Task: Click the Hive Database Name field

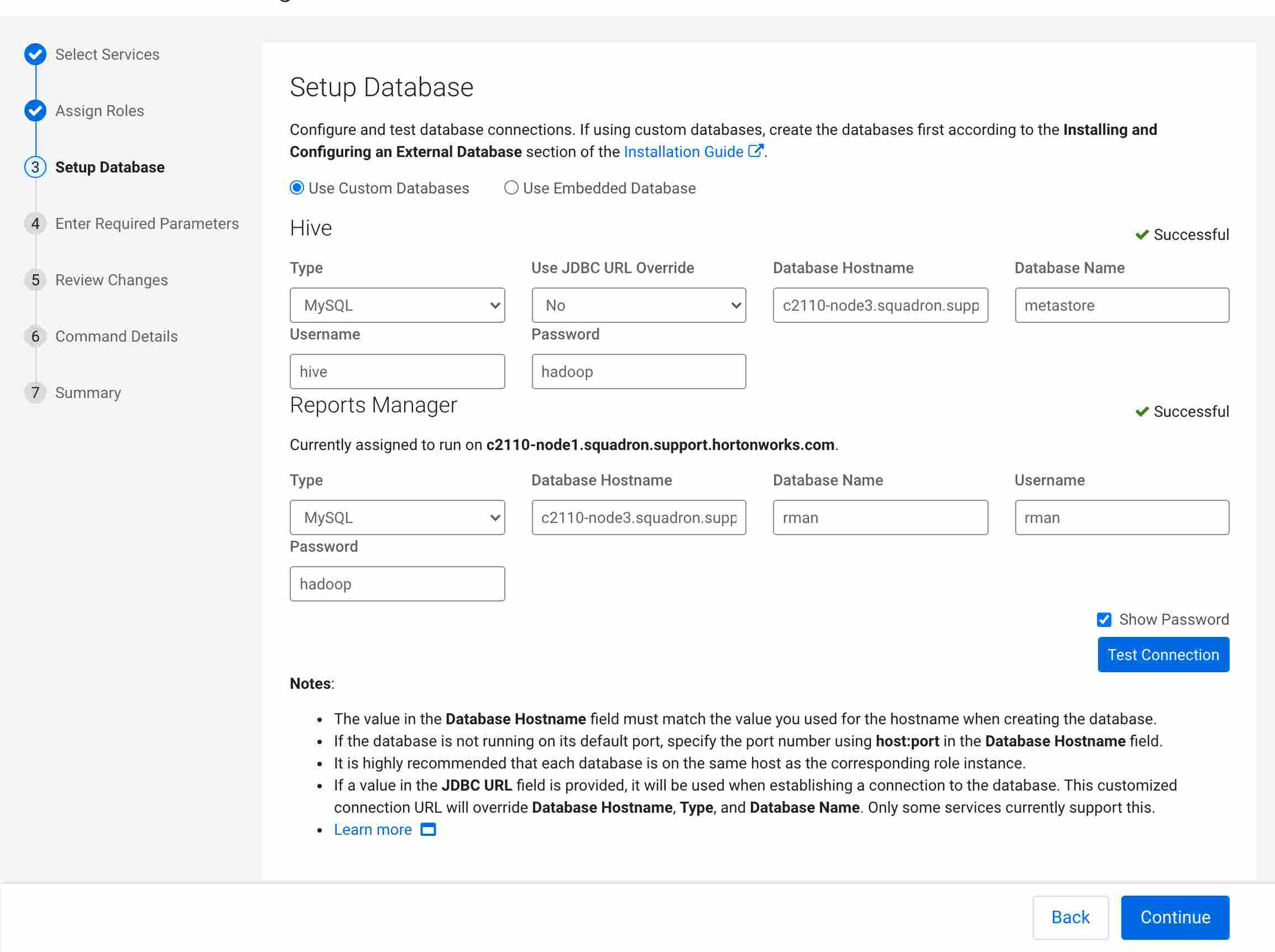Action: [x=1121, y=305]
